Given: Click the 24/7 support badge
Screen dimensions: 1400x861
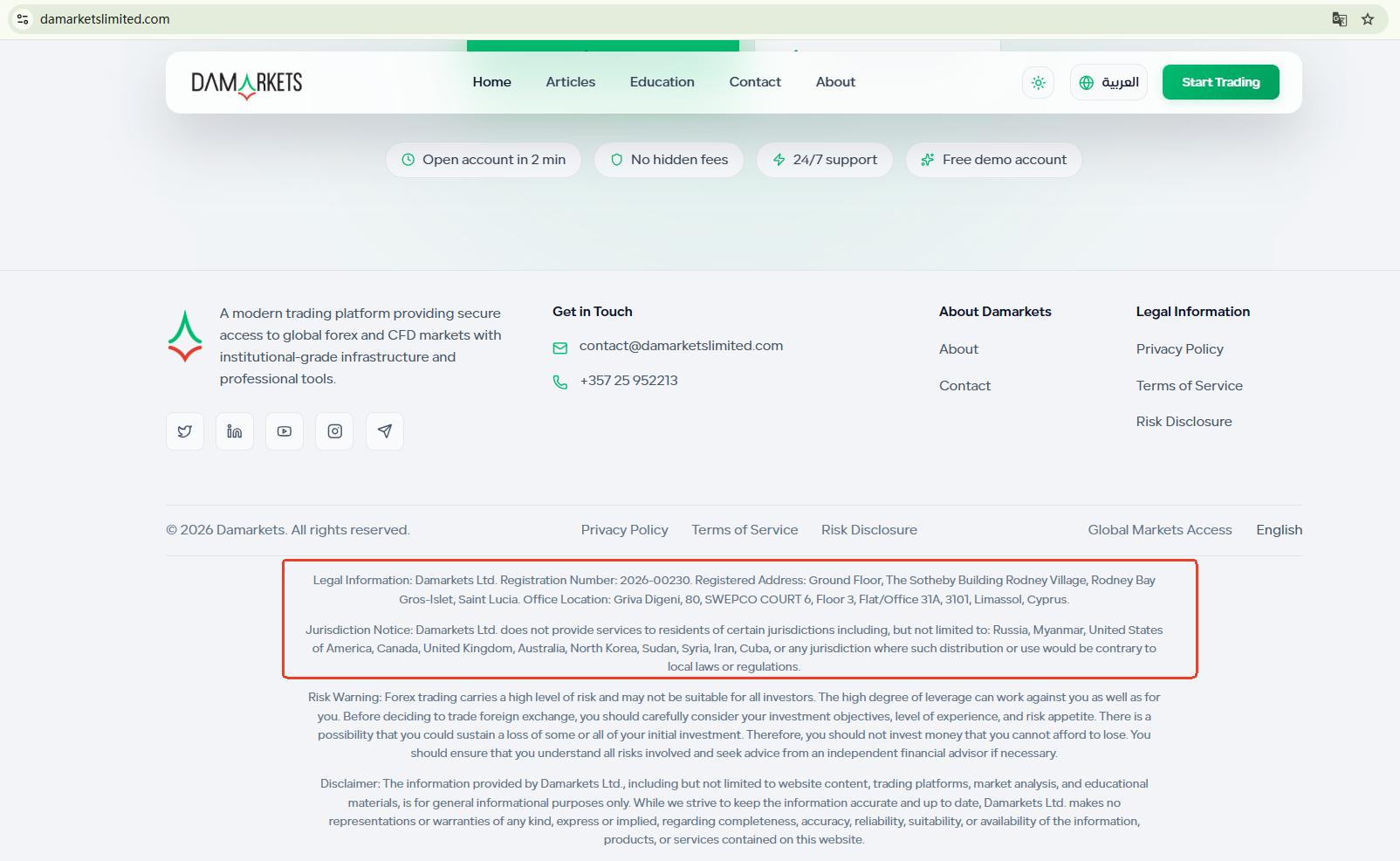Looking at the screenshot, I should click(x=825, y=160).
